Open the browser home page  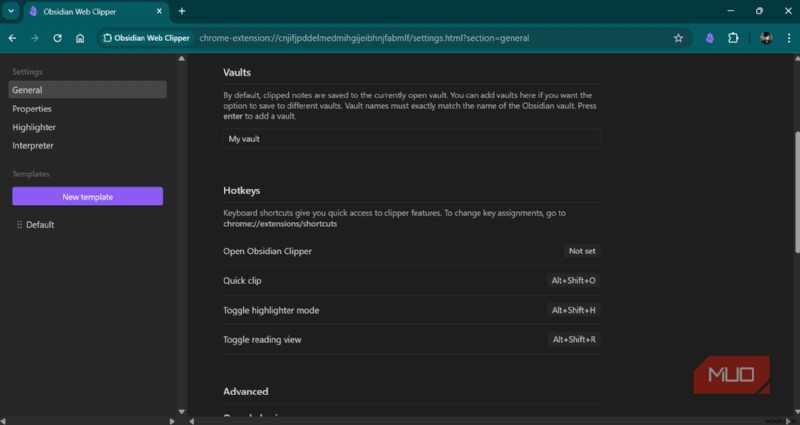click(x=80, y=38)
